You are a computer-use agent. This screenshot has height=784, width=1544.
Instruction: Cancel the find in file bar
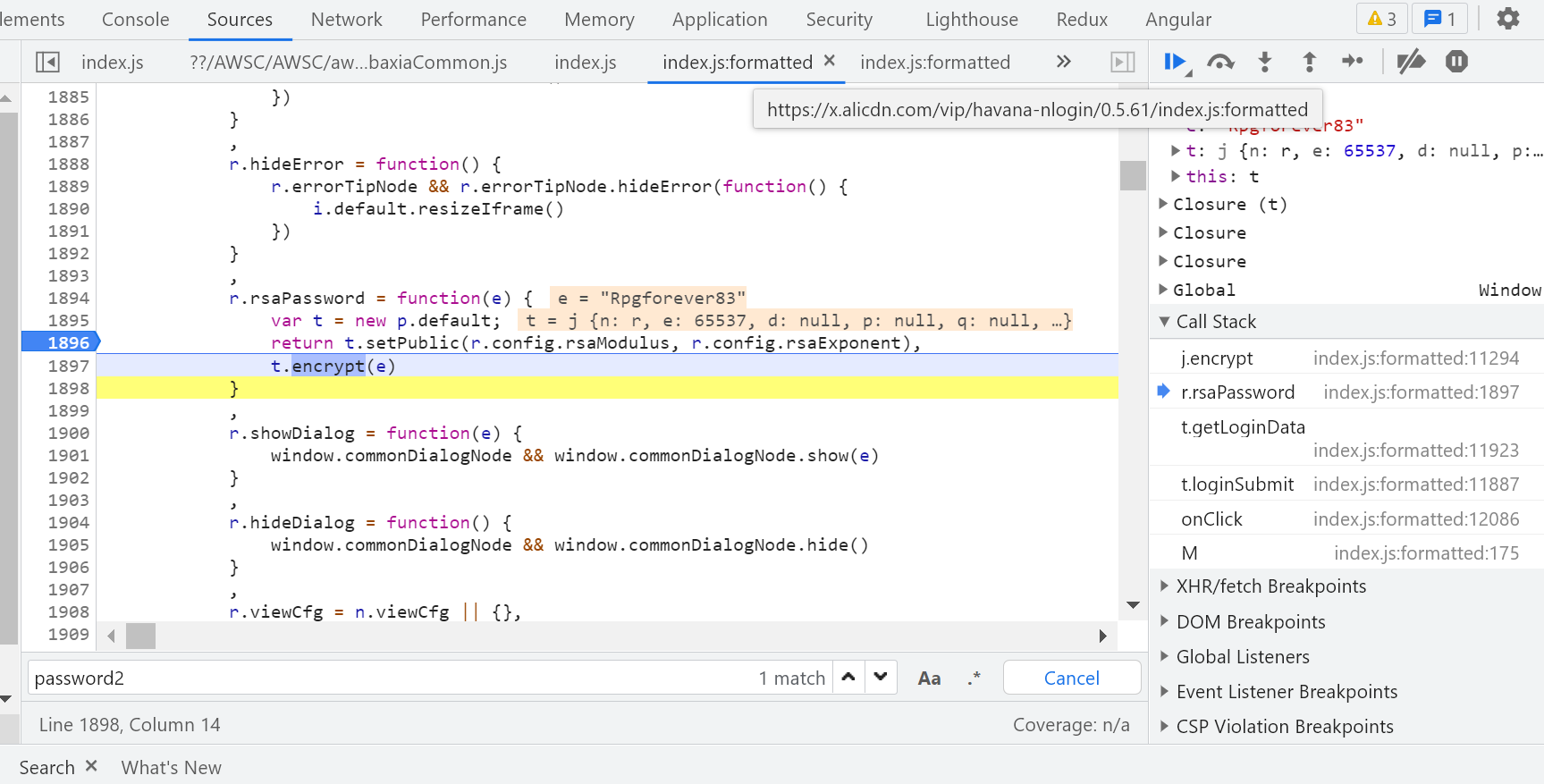tap(1072, 678)
